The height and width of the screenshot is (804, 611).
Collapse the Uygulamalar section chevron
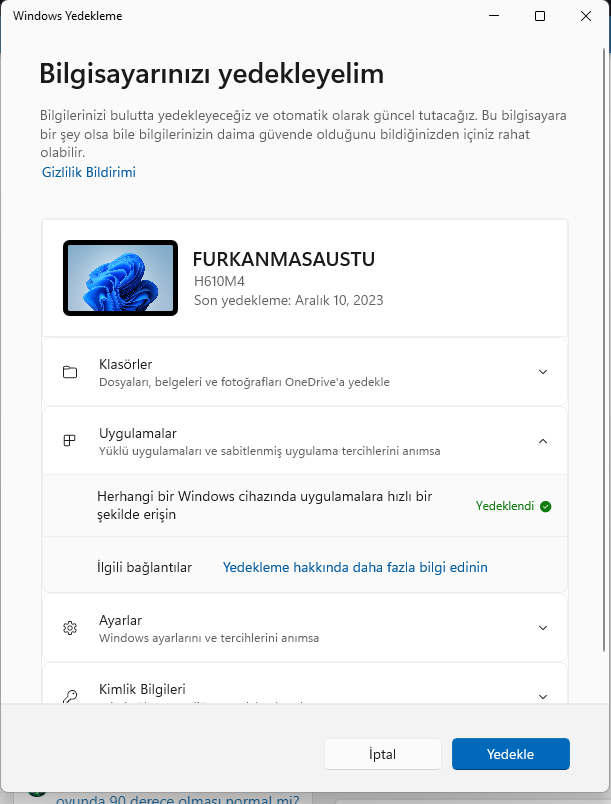[543, 441]
